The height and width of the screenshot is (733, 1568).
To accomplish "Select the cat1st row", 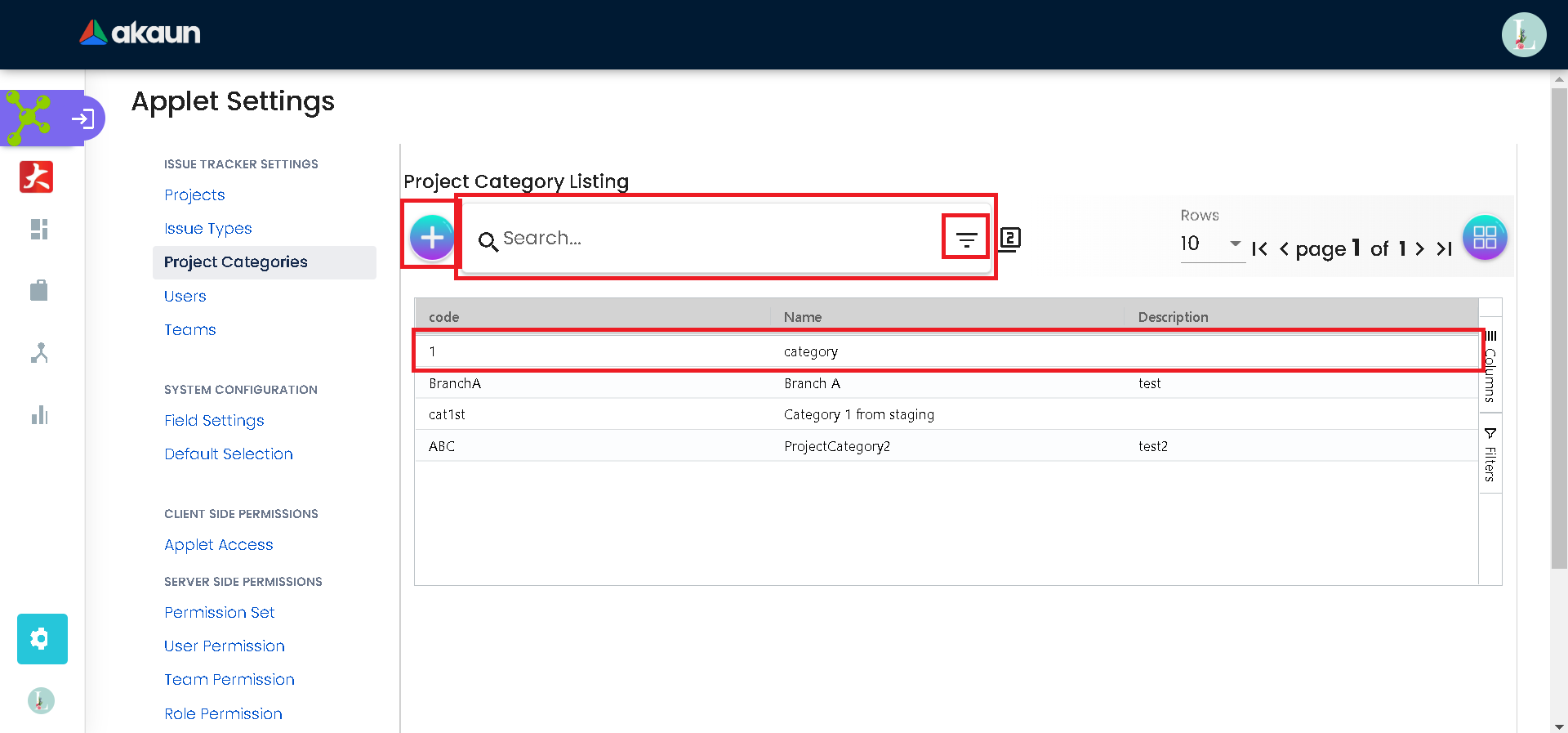I will 947,414.
